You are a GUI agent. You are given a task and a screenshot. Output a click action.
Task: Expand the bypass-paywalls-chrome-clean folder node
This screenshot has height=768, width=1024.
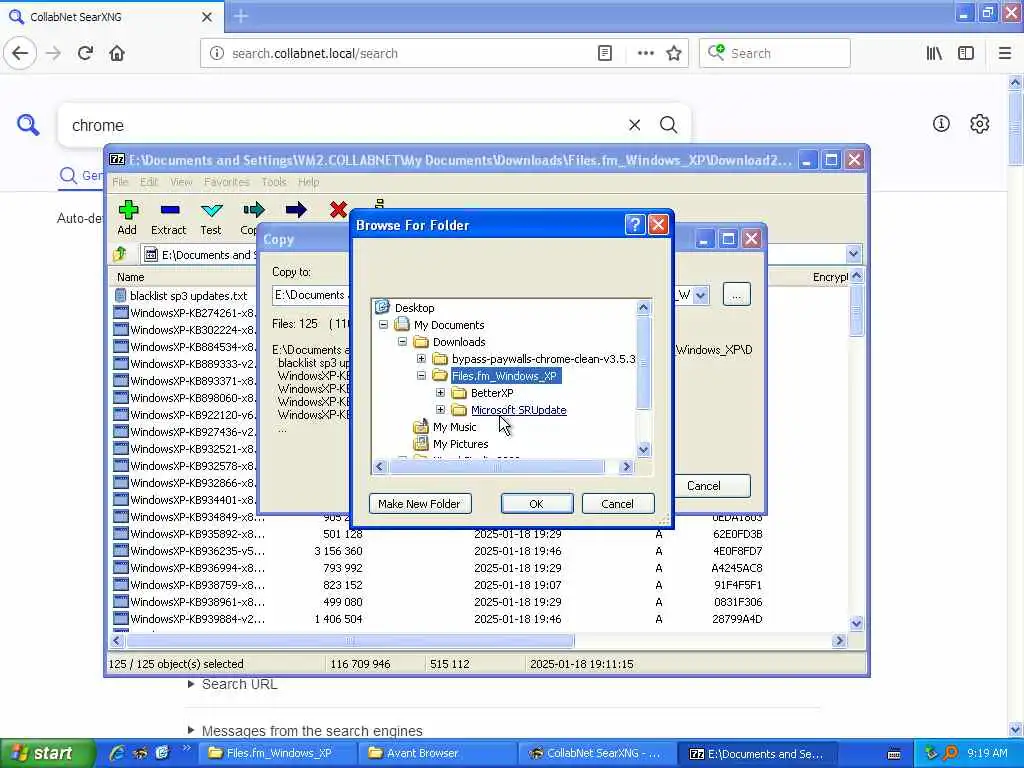pos(421,359)
